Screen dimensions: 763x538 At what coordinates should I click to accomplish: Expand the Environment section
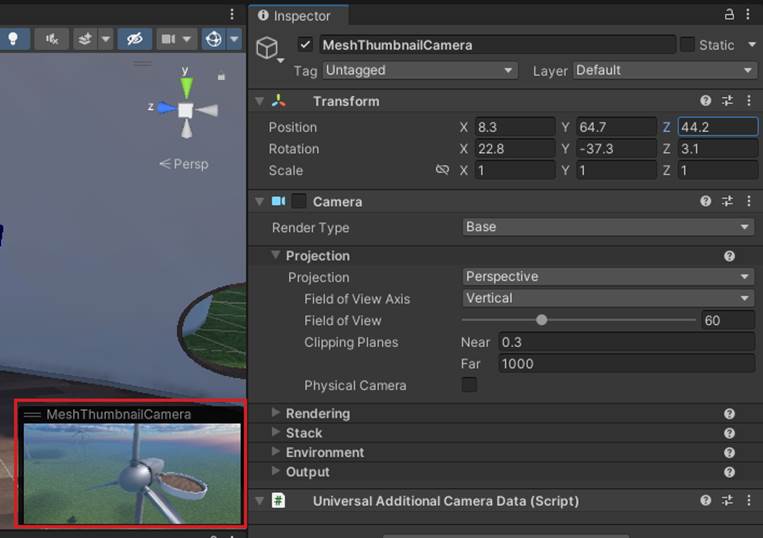tap(276, 452)
